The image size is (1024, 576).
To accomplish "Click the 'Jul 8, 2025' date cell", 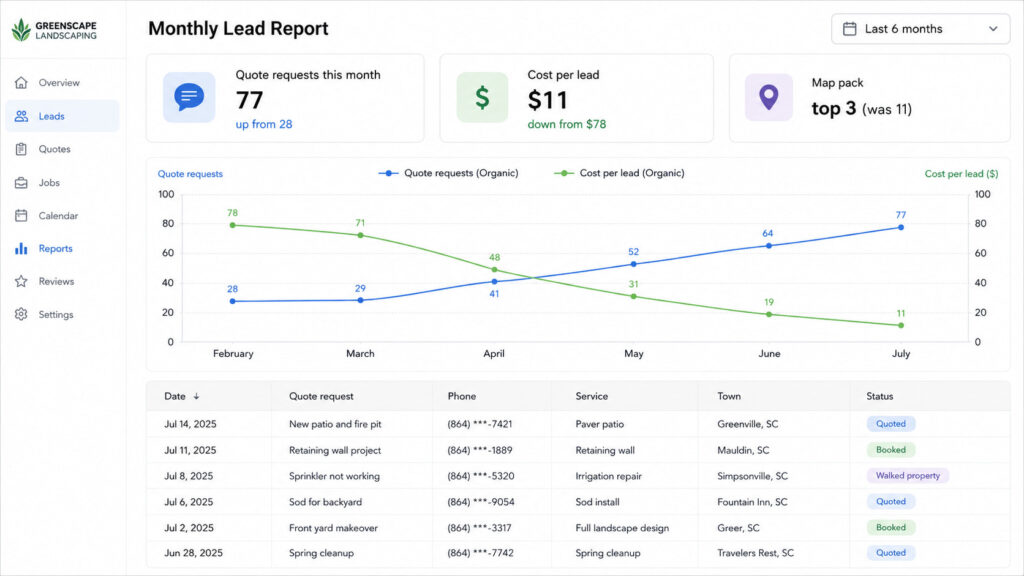I will point(189,476).
